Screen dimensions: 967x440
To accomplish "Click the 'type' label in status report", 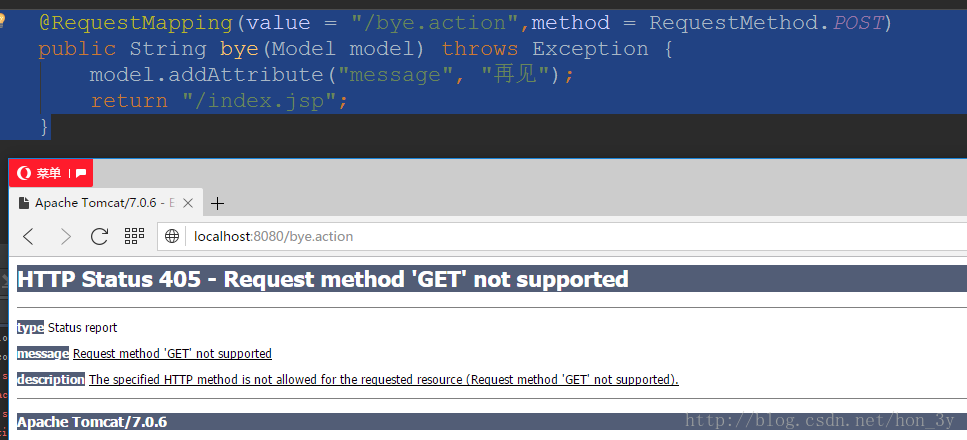I will click(30, 327).
